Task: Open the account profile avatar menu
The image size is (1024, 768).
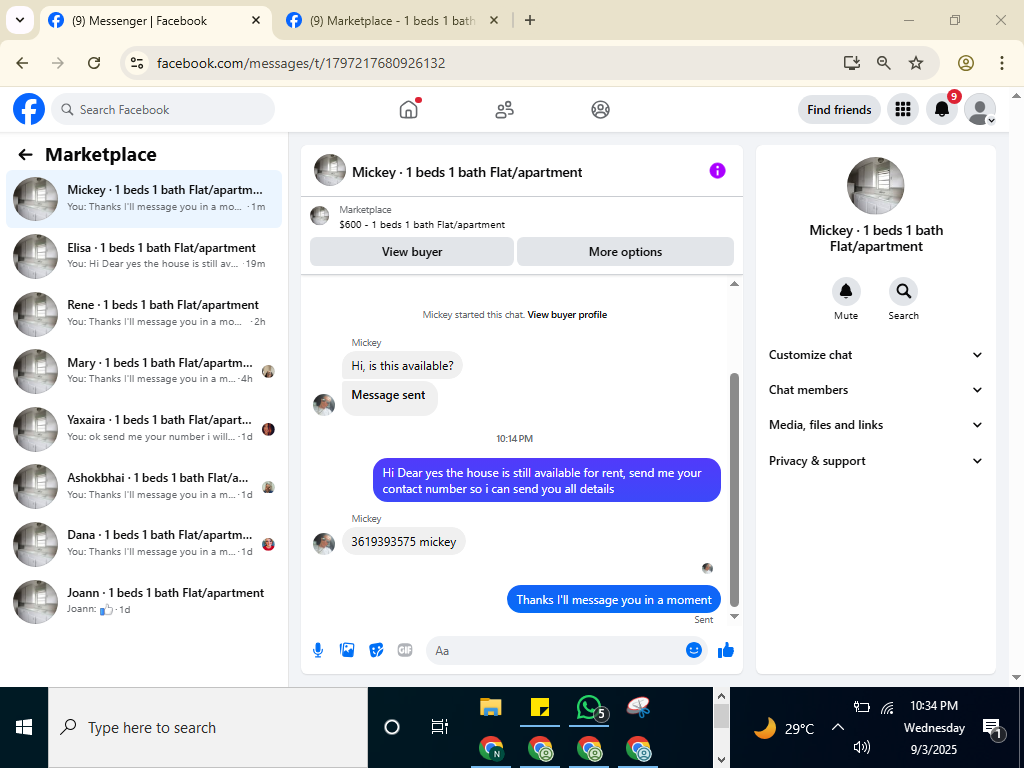Action: click(x=980, y=109)
